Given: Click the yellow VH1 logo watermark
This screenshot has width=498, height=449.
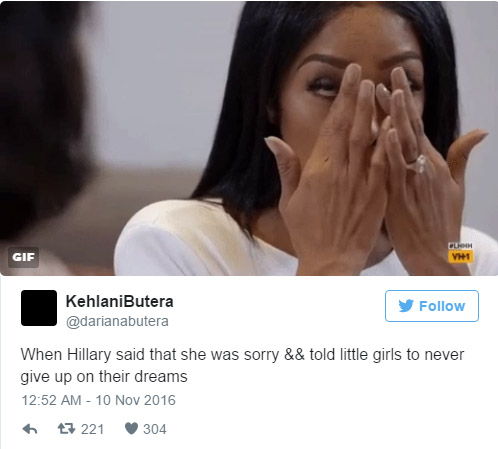Looking at the screenshot, I should coord(460,256).
